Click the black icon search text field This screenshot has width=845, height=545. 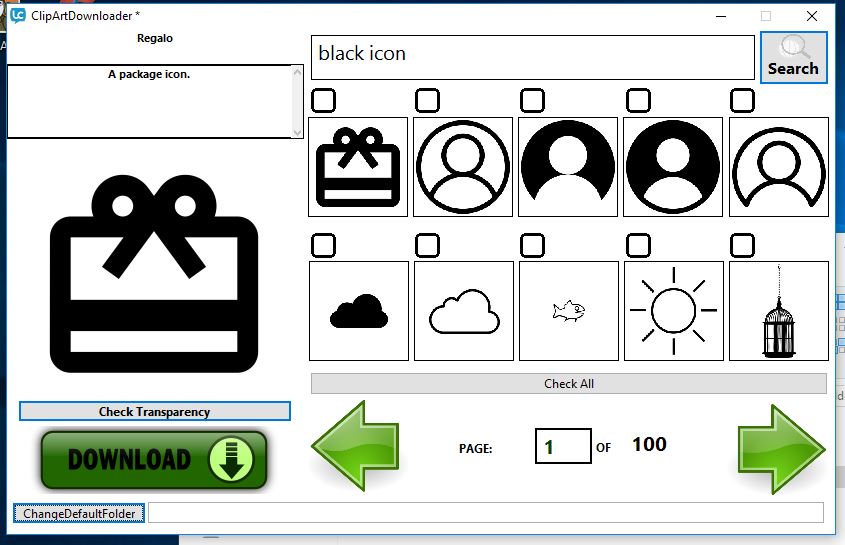(x=532, y=57)
